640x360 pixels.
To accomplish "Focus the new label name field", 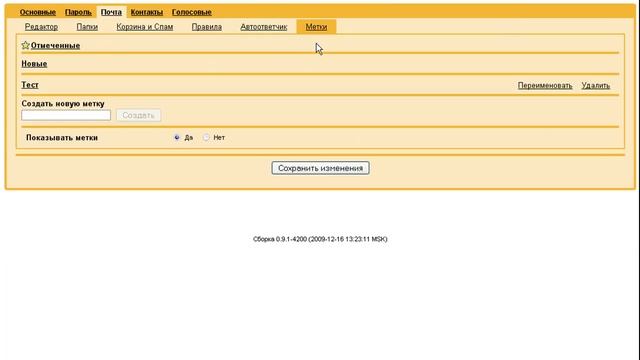I will click(x=66, y=115).
